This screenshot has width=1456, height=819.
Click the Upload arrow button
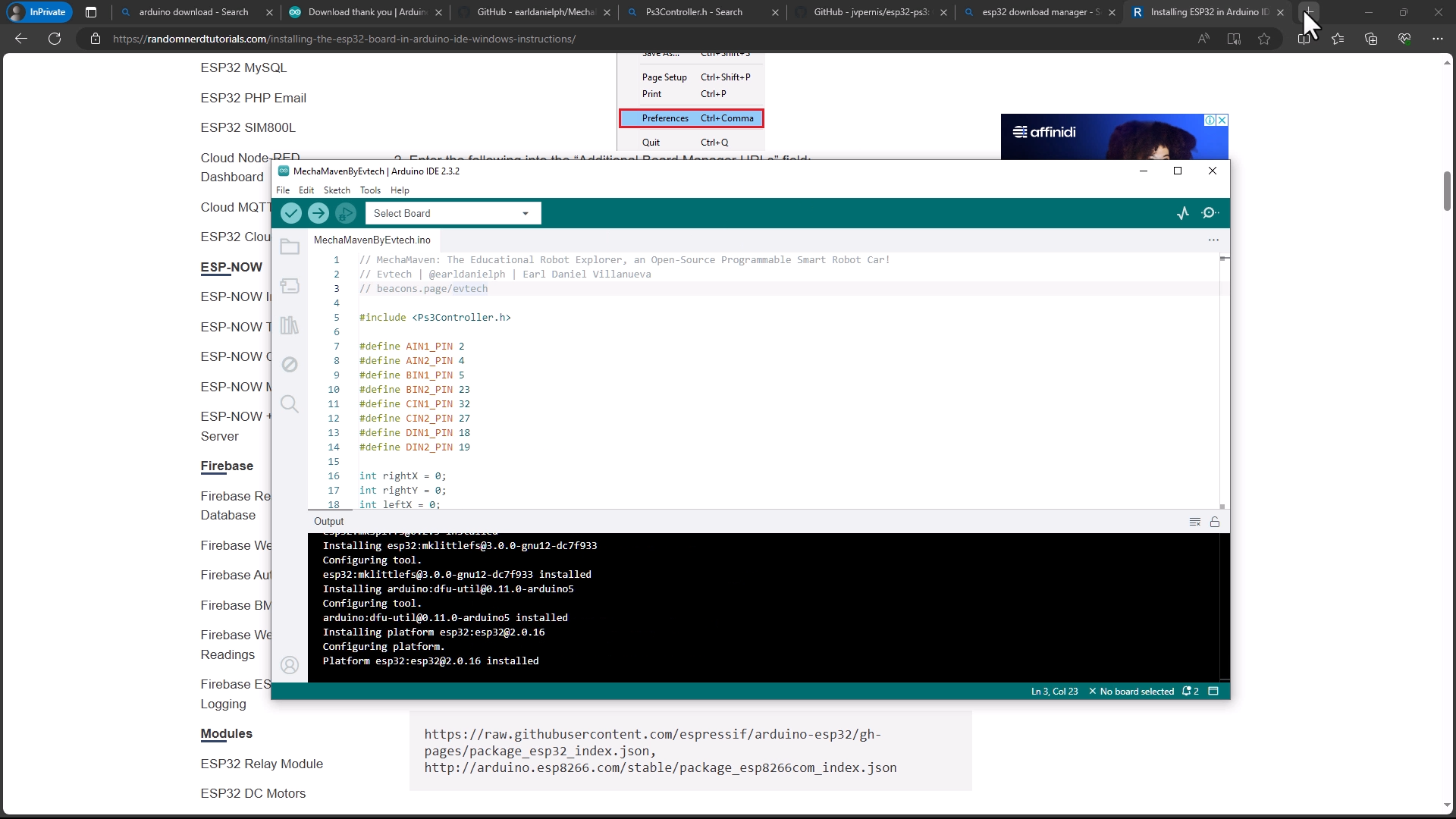coord(318,213)
